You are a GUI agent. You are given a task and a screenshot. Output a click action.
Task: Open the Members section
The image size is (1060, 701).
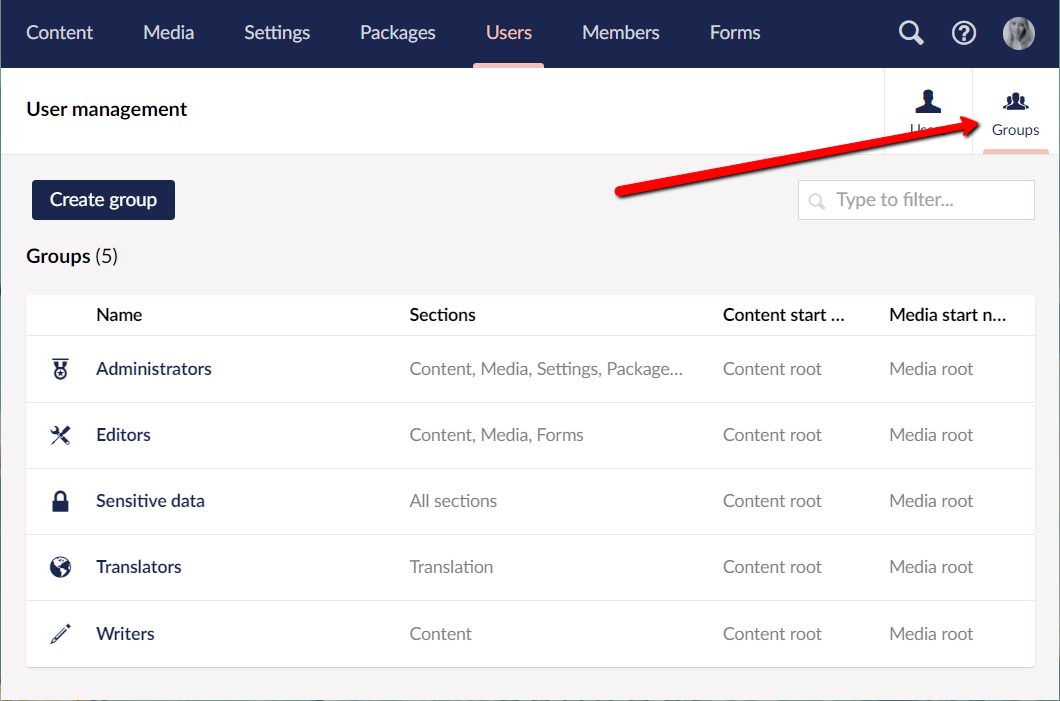click(621, 32)
